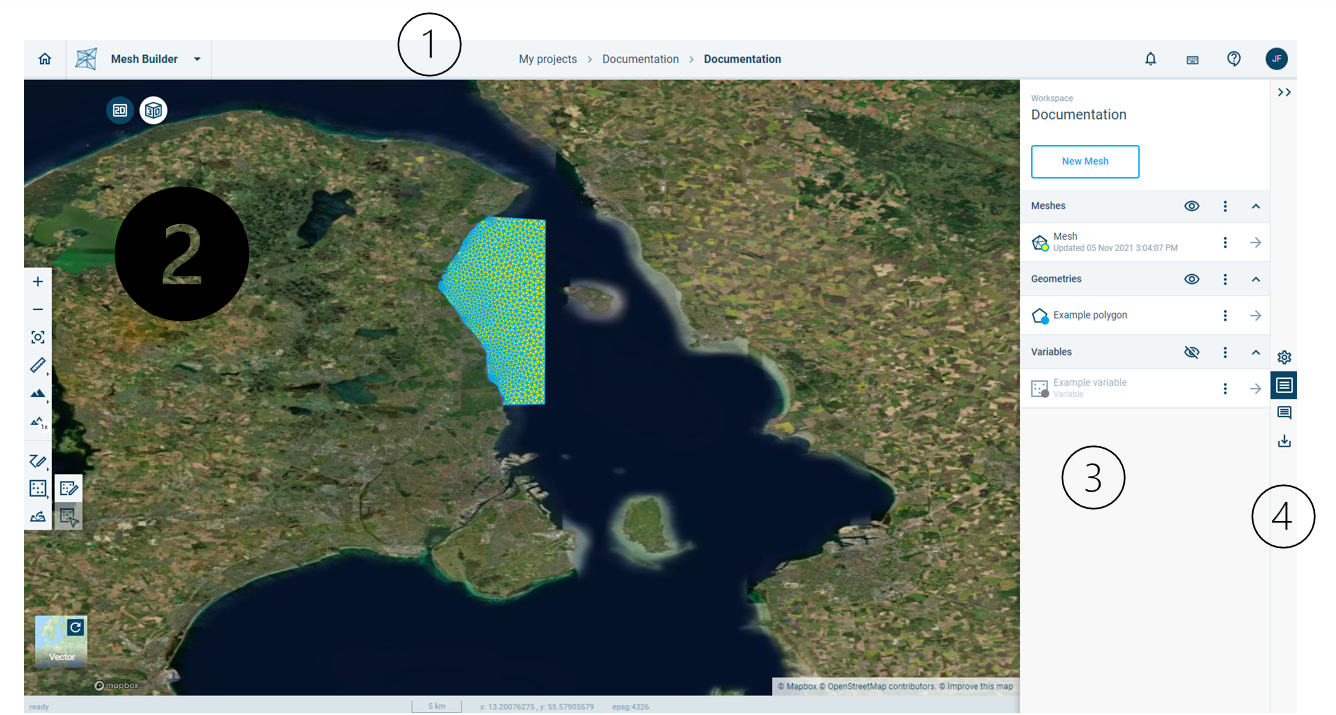The image size is (1336, 715).
Task: Collapse the right panel with double chevron
Action: pyautogui.click(x=1284, y=92)
